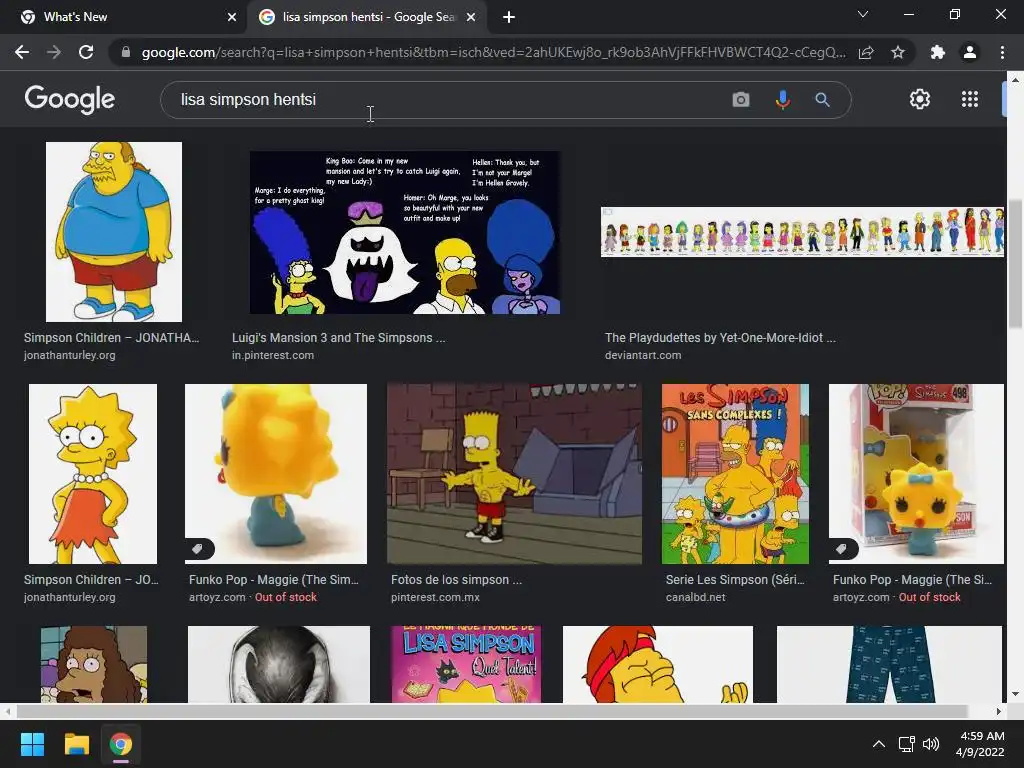Open a new browser tab
This screenshot has height=768, width=1024.
(x=509, y=17)
